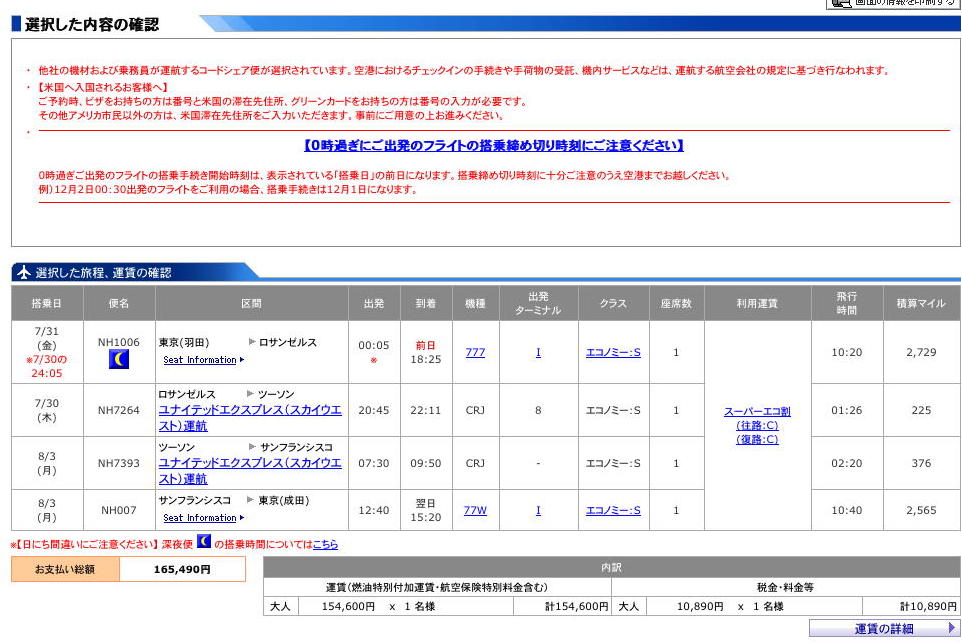The width and height of the screenshot is (962, 643).
Task: Select flight number NH007 cell
Action: [119, 510]
